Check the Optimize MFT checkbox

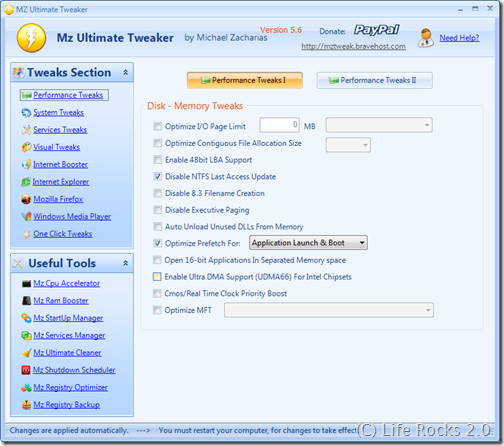tap(157, 310)
